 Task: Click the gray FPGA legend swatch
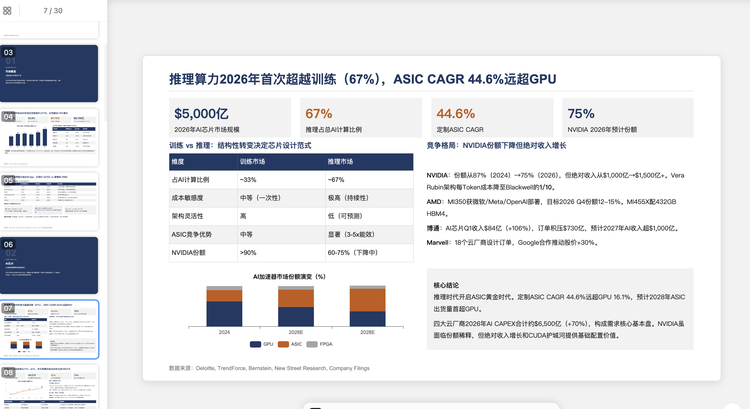312,344
